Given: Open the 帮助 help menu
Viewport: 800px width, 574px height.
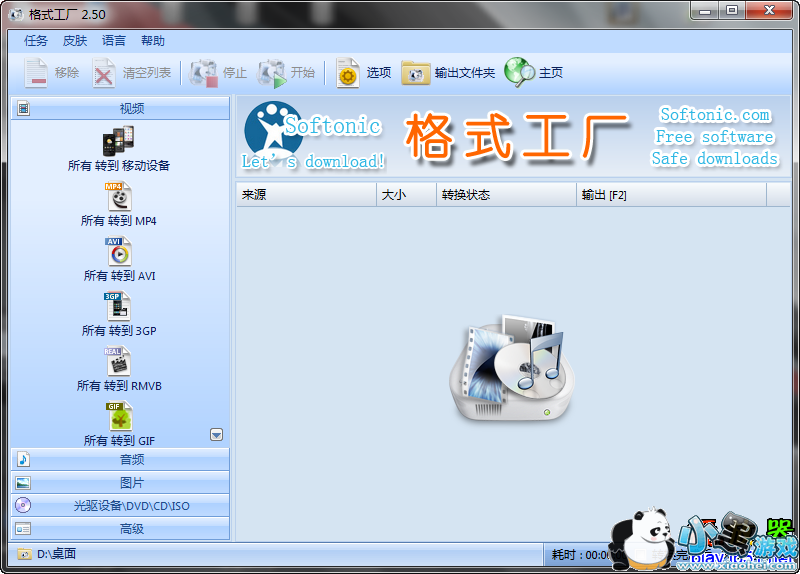Looking at the screenshot, I should click(153, 41).
